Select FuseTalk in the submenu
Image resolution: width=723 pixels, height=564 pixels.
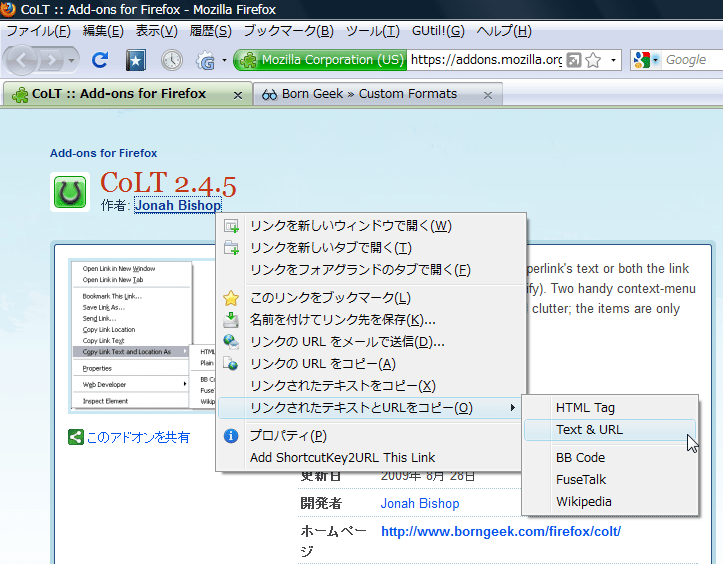pyautogui.click(x=610, y=480)
